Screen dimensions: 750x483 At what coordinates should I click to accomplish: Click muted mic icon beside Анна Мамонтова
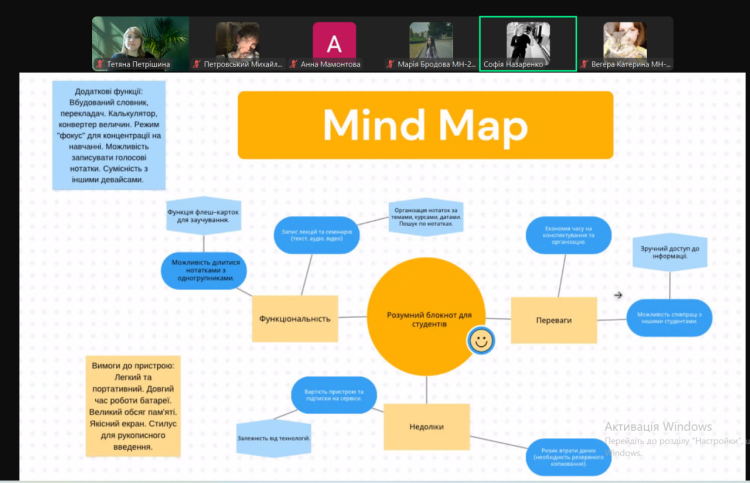294,64
